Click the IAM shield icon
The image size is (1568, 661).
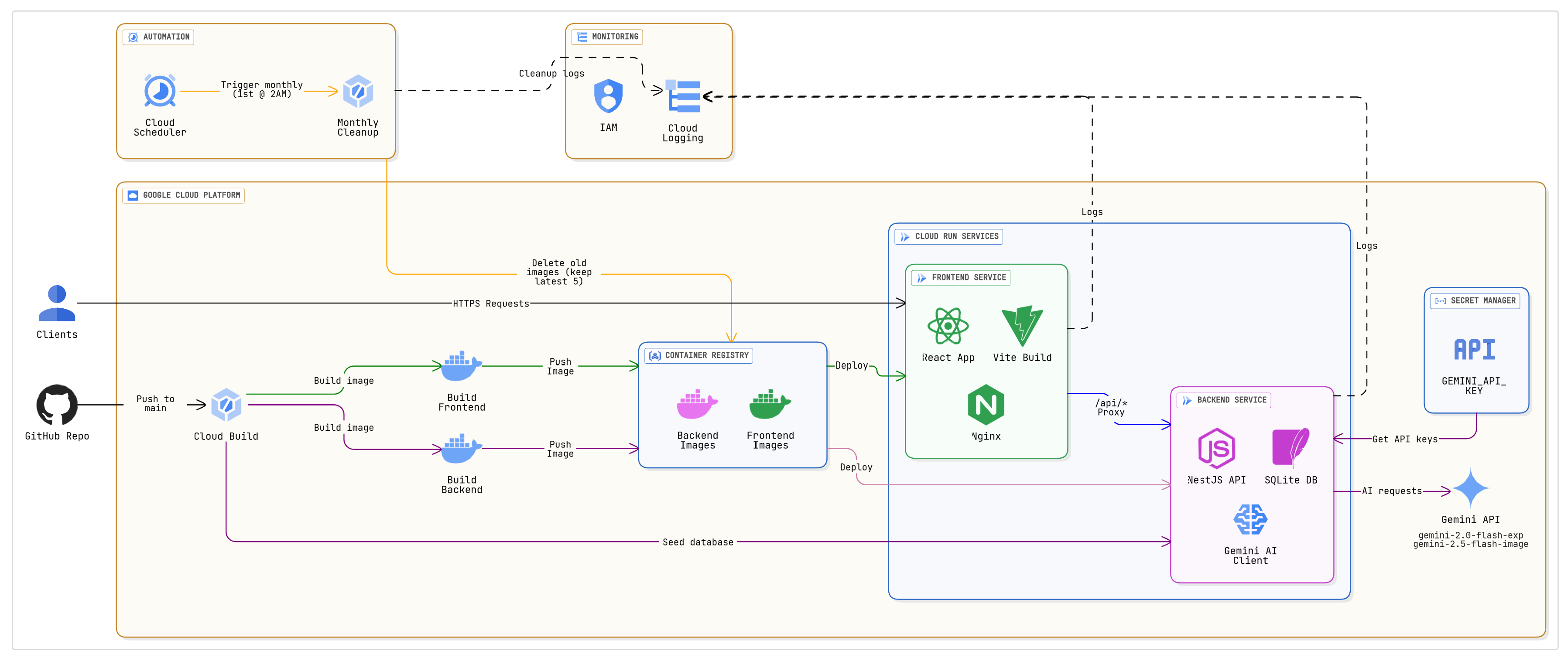pyautogui.click(x=608, y=96)
